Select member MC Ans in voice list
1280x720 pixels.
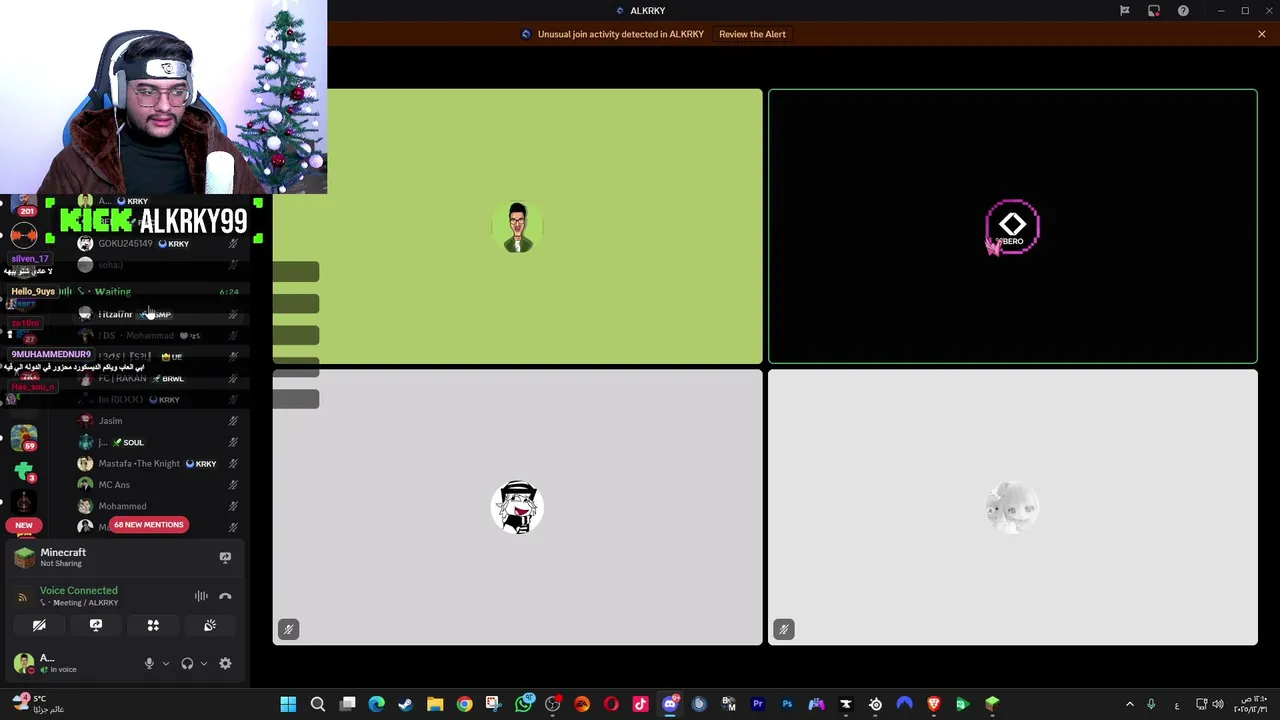160,485
